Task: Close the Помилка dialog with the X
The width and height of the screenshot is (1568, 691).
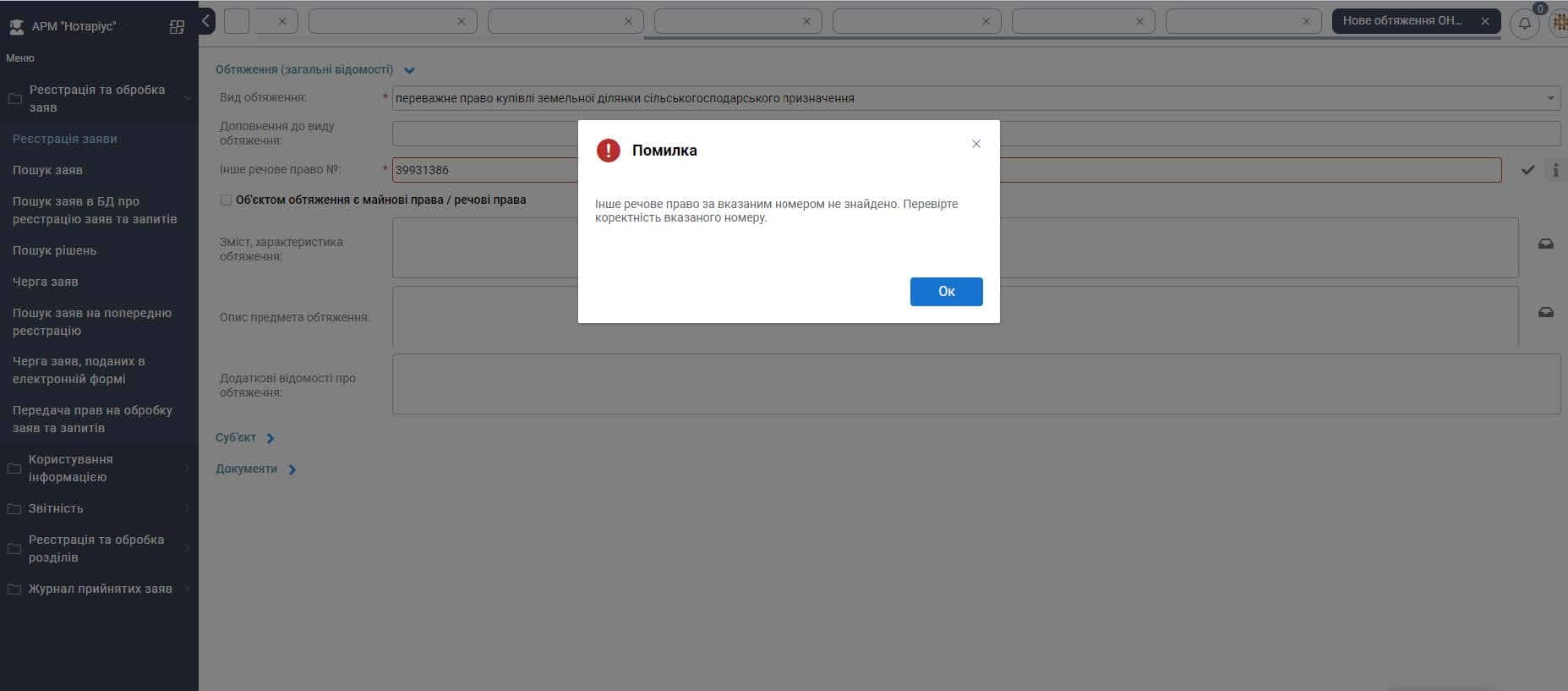Action: (x=976, y=144)
